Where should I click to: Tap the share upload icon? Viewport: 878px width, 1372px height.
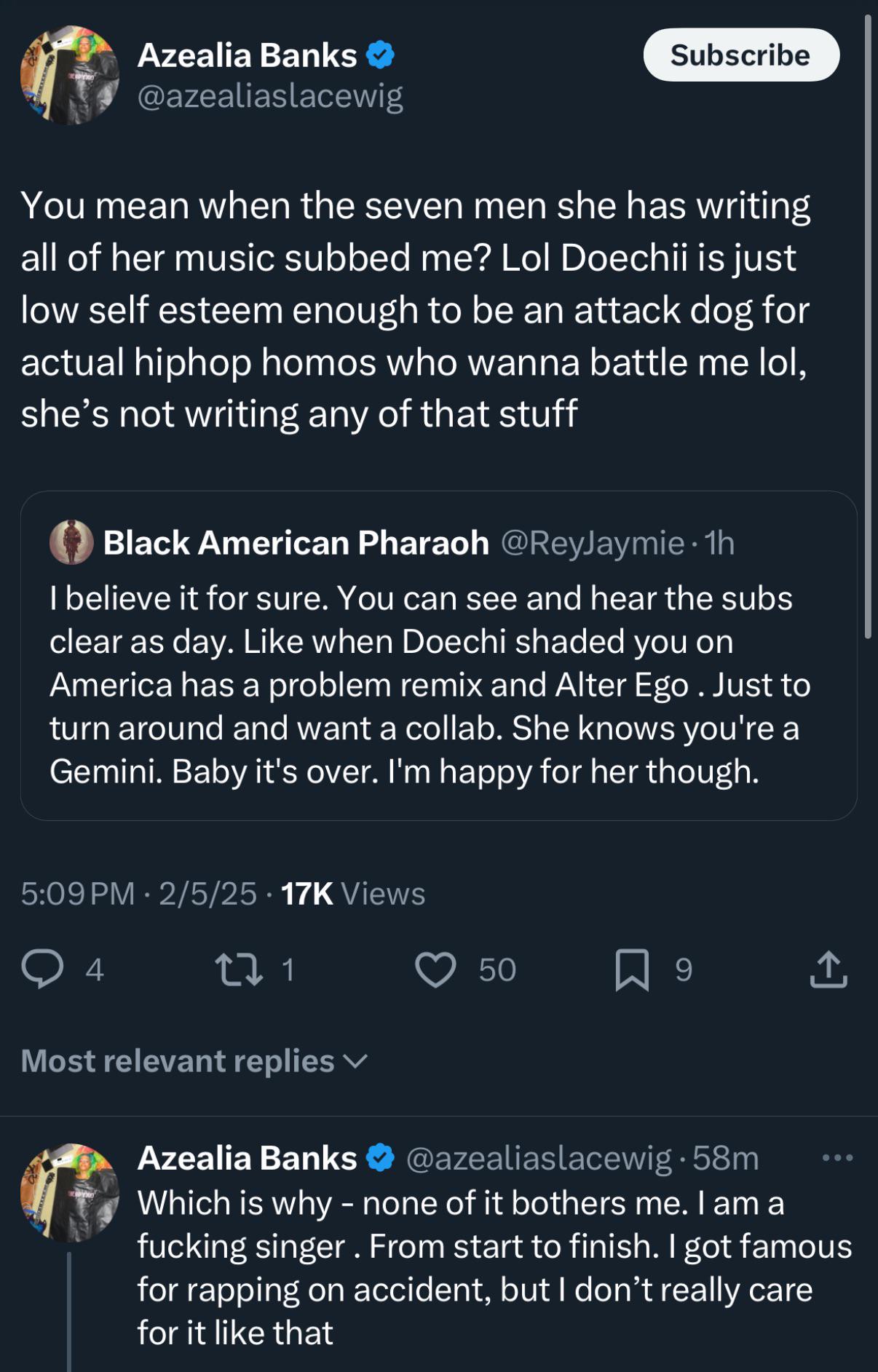pyautogui.click(x=828, y=969)
